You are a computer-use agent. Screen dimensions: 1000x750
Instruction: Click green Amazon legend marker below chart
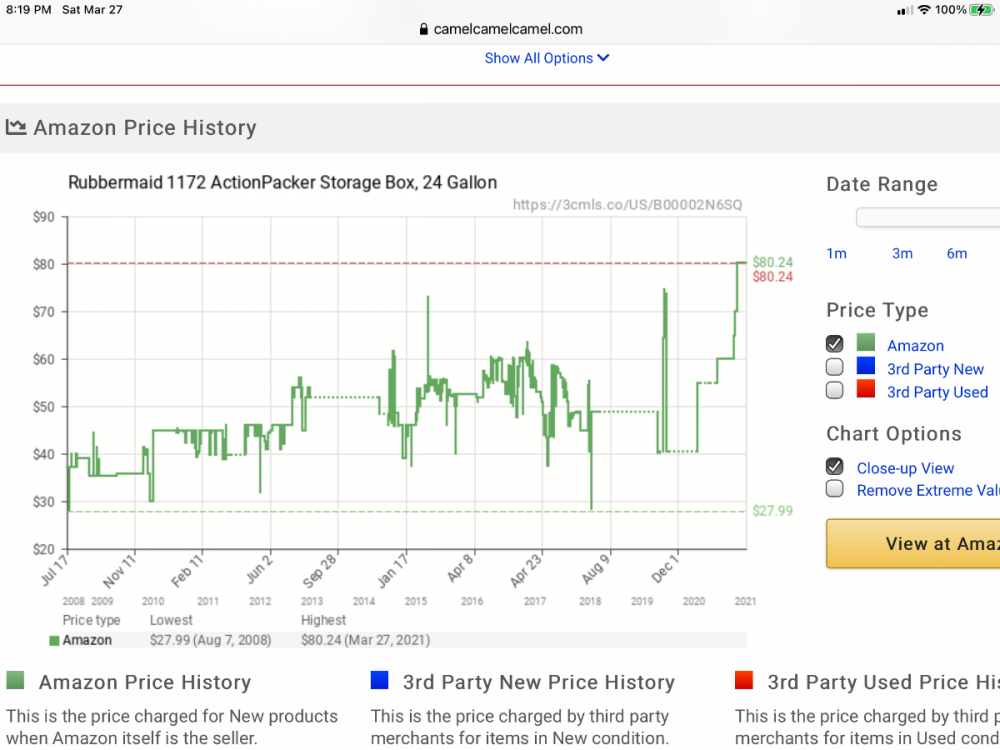(x=54, y=640)
